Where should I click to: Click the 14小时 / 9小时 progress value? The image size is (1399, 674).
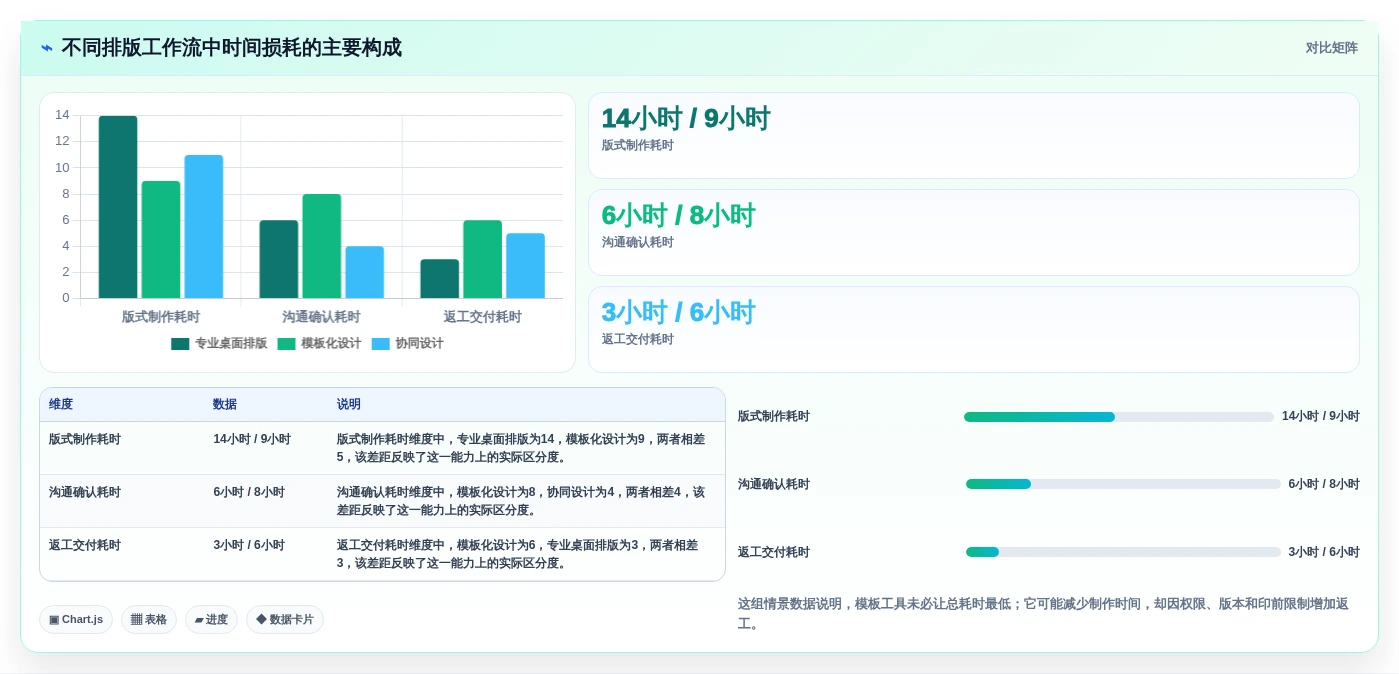(1321, 417)
